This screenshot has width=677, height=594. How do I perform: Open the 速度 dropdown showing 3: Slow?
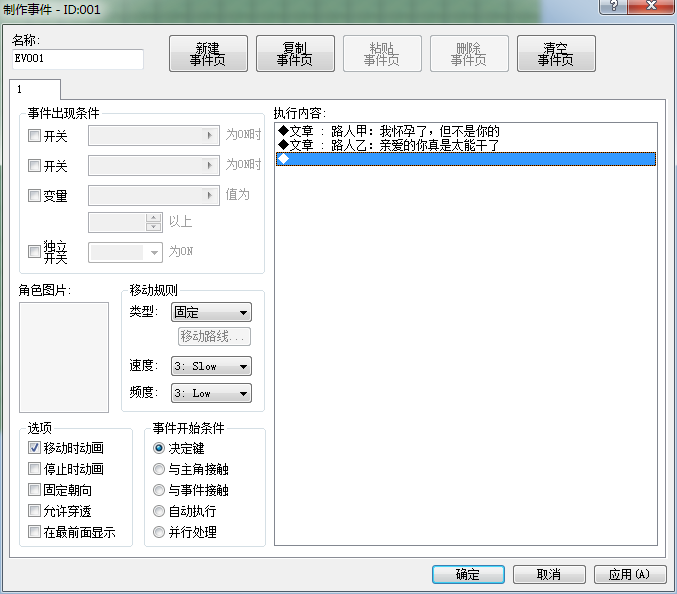pos(211,366)
